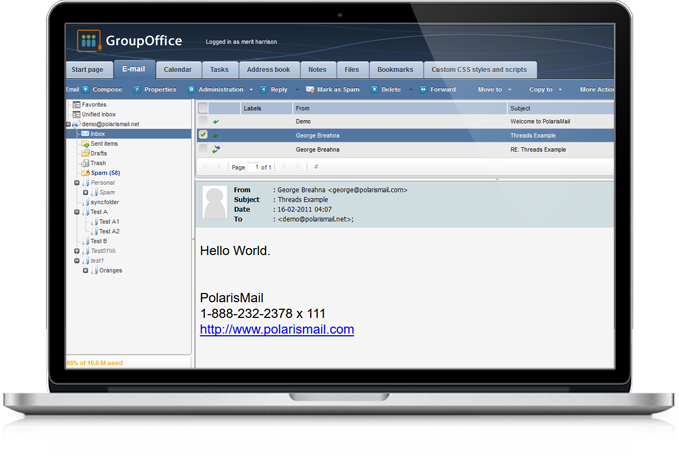Open the Delete dropdown arrow
Screen dimensions: 679x456
(x=411, y=90)
